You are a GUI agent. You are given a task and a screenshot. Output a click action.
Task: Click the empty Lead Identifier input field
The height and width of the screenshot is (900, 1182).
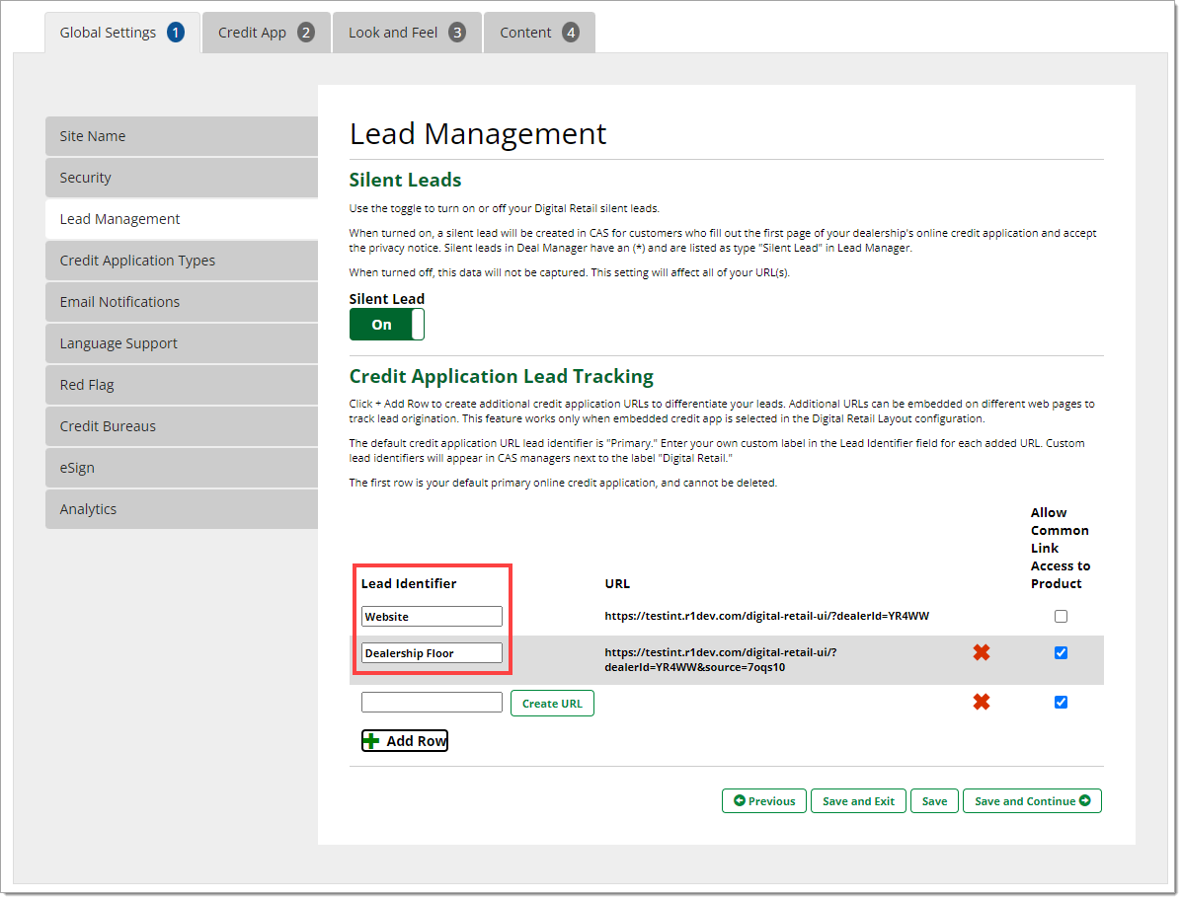pos(431,703)
